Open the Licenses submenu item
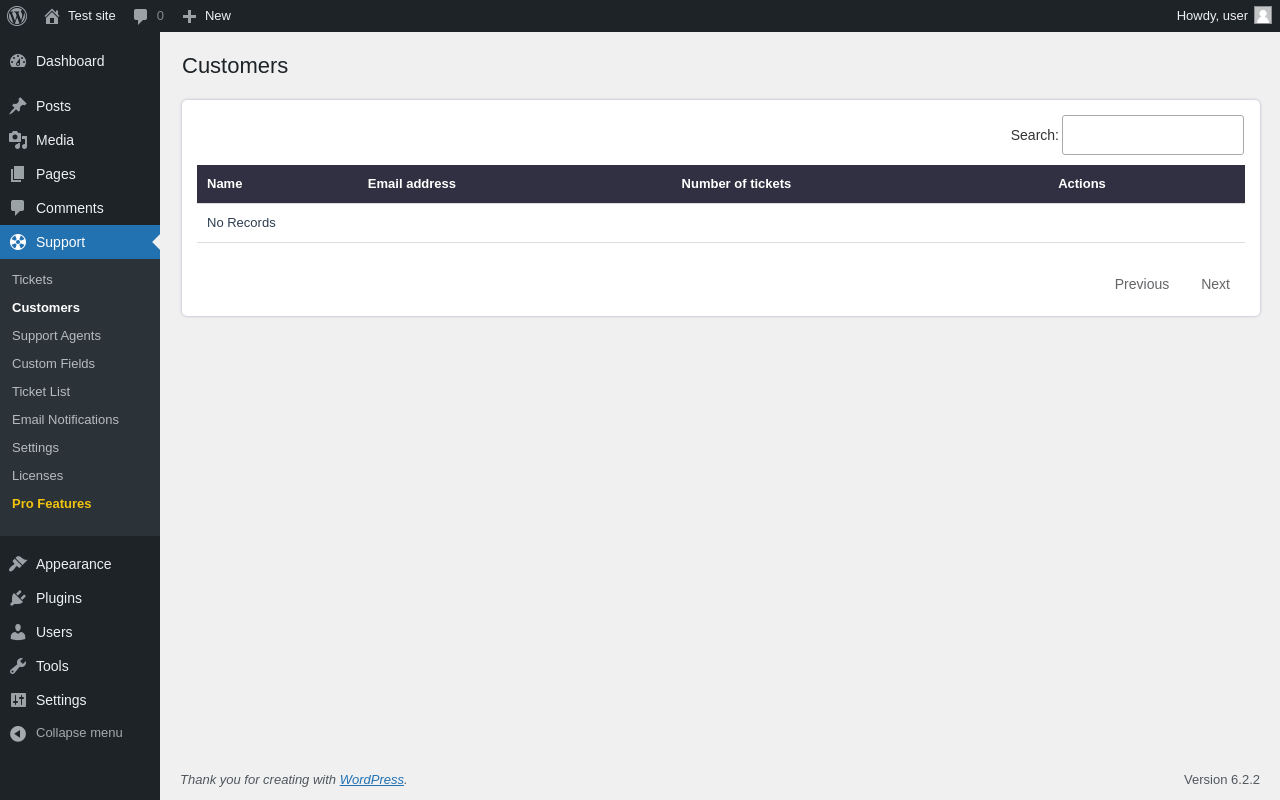Image resolution: width=1280 pixels, height=800 pixels. pos(37,476)
